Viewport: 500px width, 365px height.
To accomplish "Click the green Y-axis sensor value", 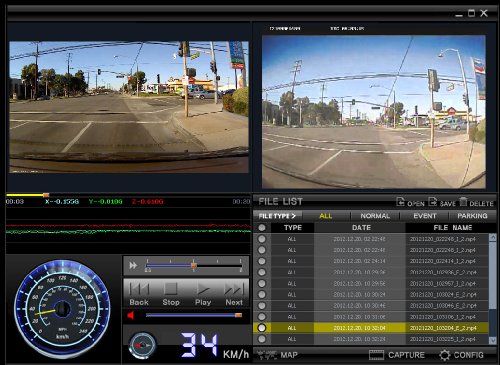I will [106, 202].
